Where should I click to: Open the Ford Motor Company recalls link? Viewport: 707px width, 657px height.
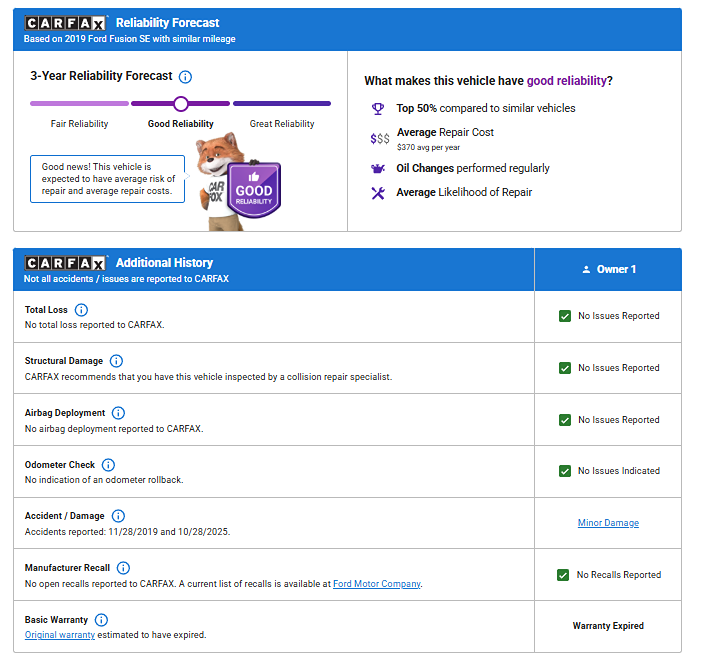pyautogui.click(x=377, y=584)
